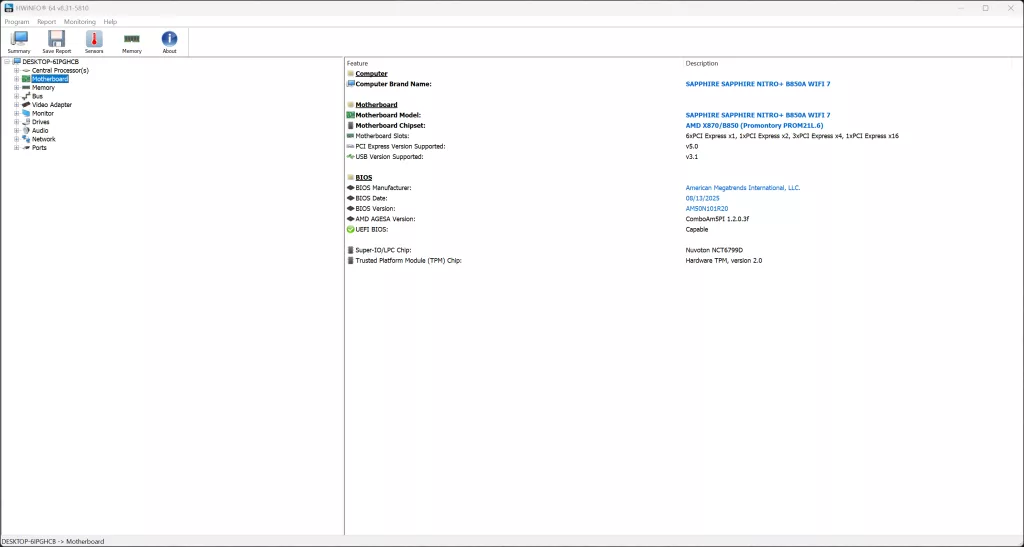Click icon beside Motherboard Chipset row
Image resolution: width=1024 pixels, height=547 pixels.
pos(351,125)
